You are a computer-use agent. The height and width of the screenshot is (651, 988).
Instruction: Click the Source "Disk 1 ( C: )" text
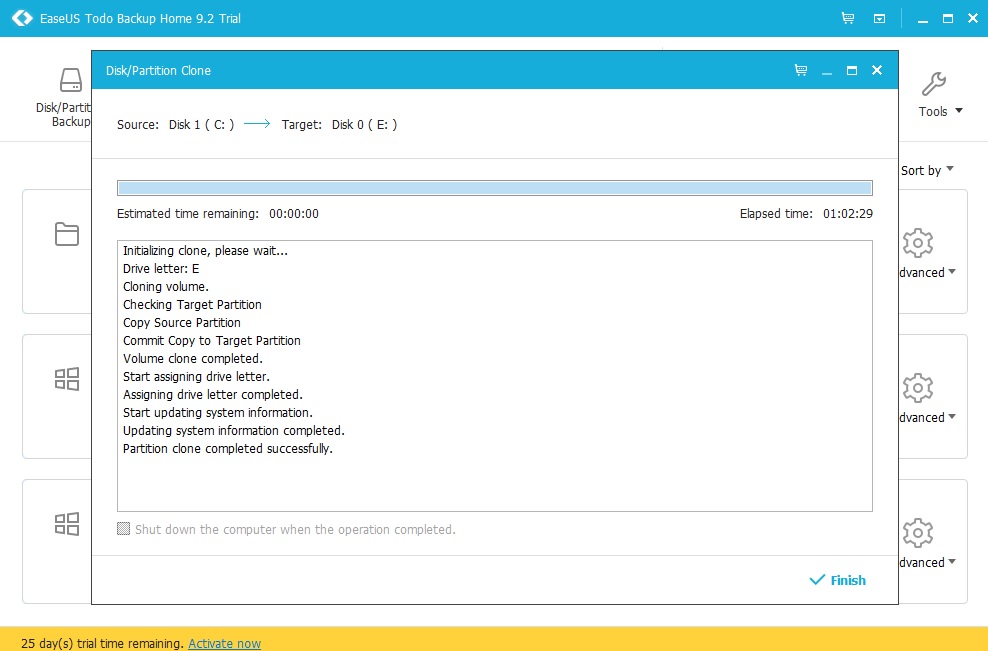(201, 125)
